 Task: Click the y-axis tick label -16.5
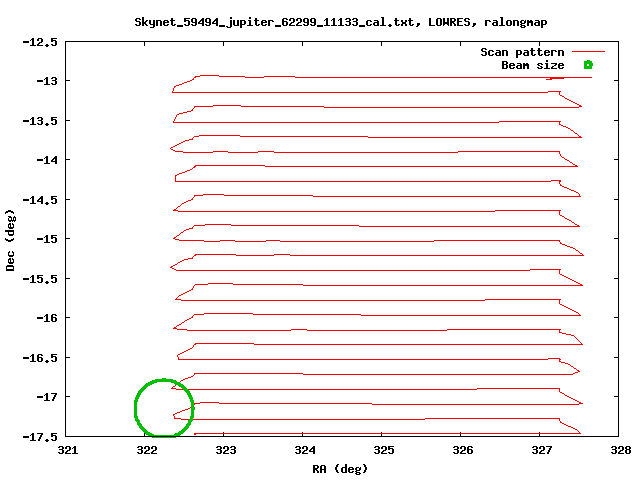click(40, 358)
